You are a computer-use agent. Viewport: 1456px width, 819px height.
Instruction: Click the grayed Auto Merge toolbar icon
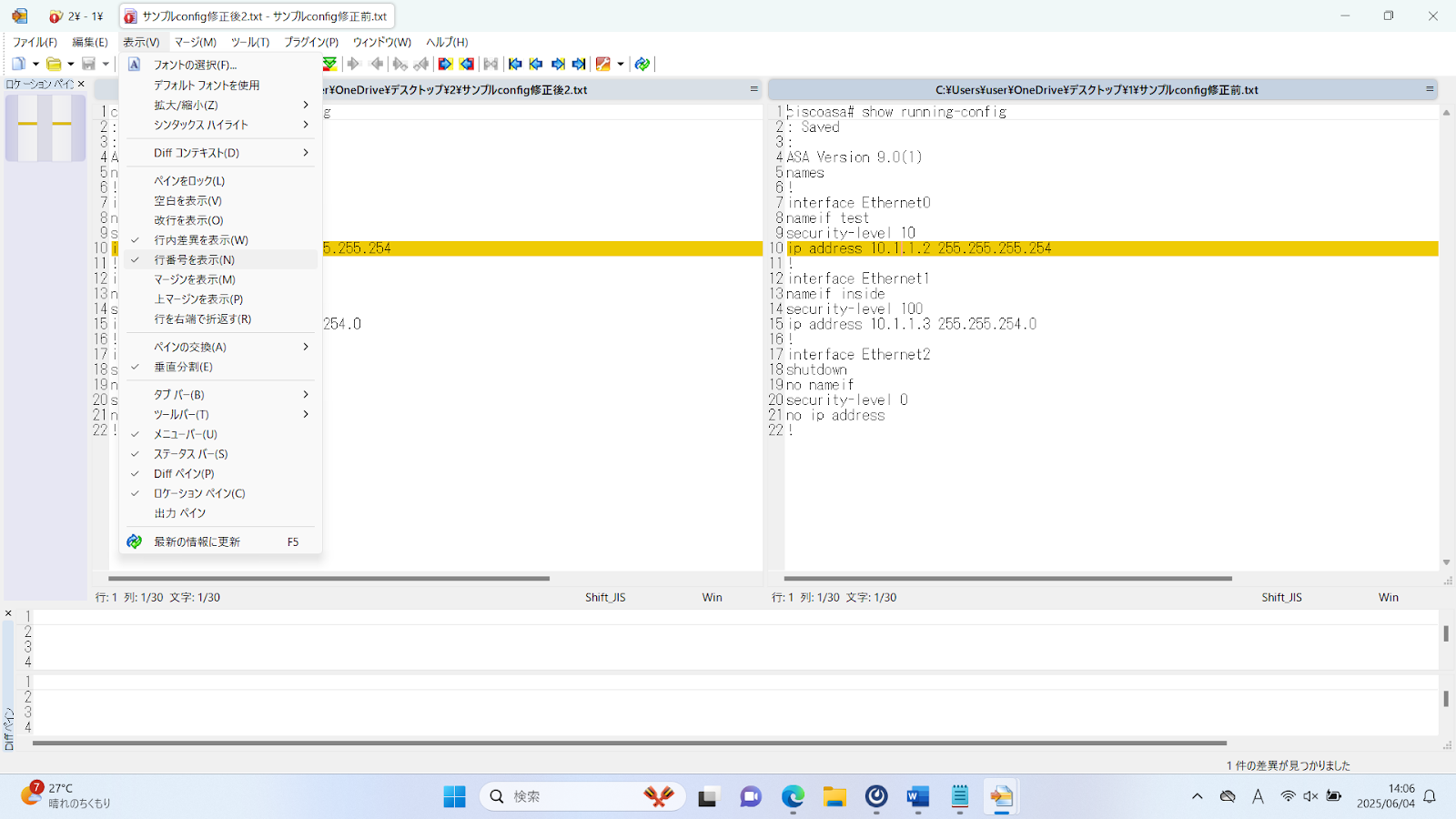(491, 64)
